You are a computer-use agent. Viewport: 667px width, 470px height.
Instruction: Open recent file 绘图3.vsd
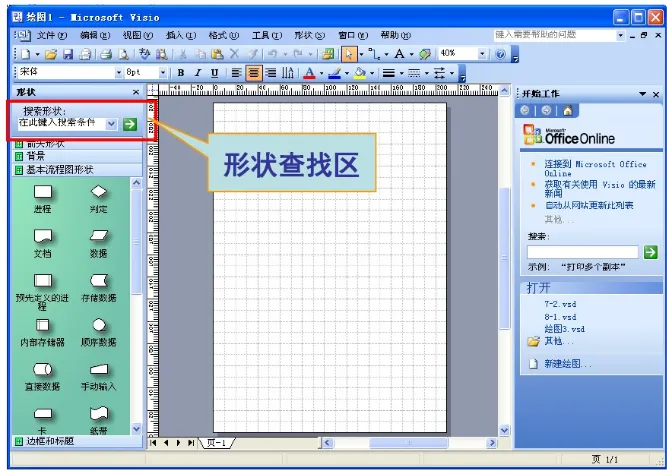point(564,329)
